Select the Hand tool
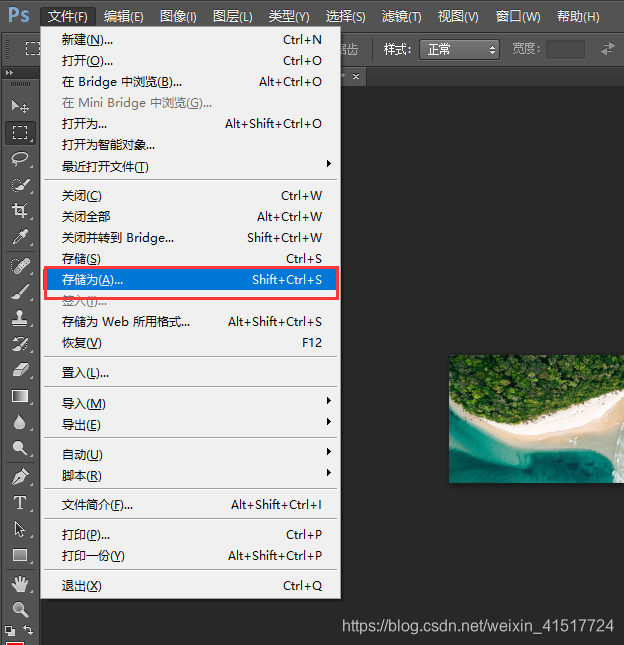624x645 pixels. (20, 584)
